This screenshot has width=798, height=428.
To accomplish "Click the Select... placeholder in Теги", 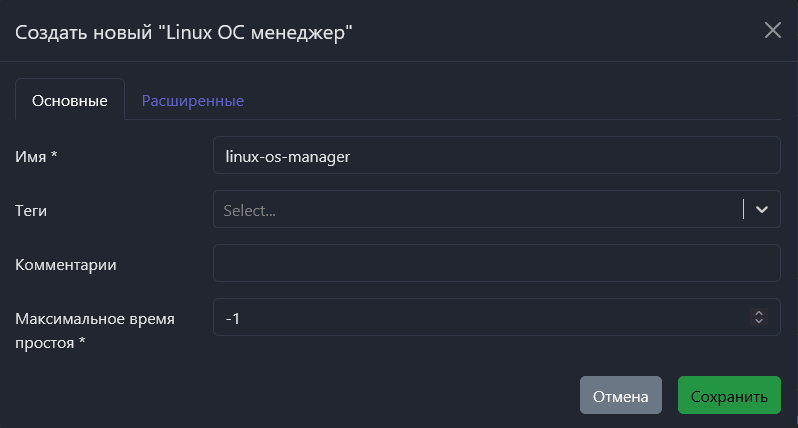I will 250,210.
